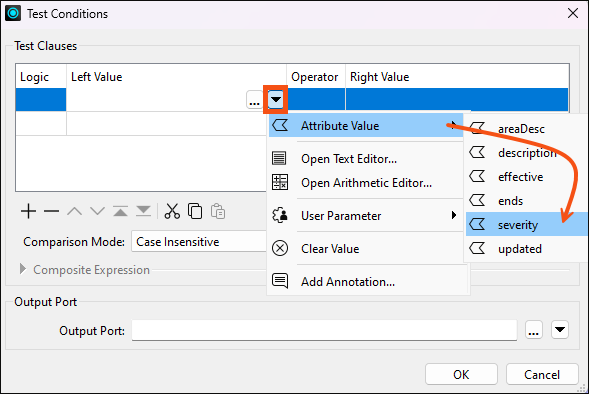Move the clause to the bottom

point(143,211)
